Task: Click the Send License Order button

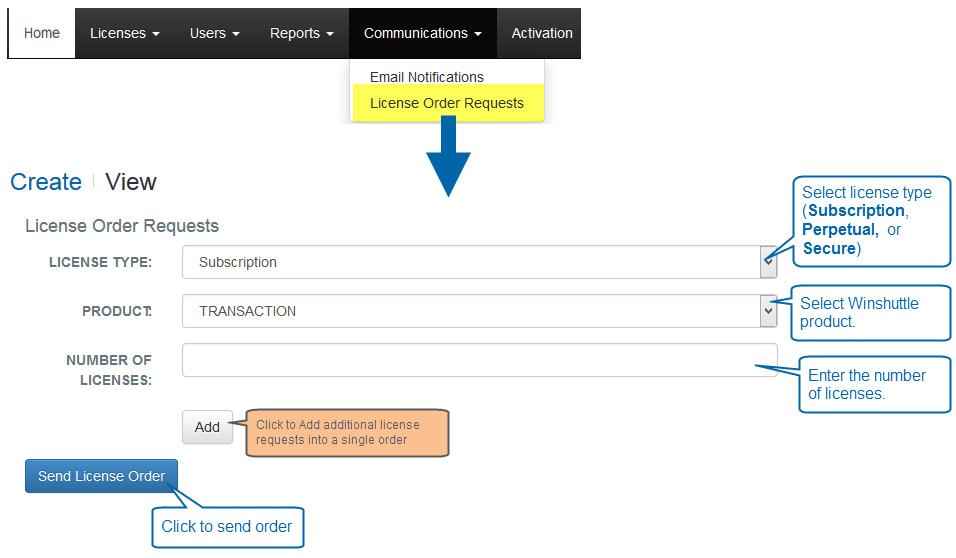Action: click(101, 476)
